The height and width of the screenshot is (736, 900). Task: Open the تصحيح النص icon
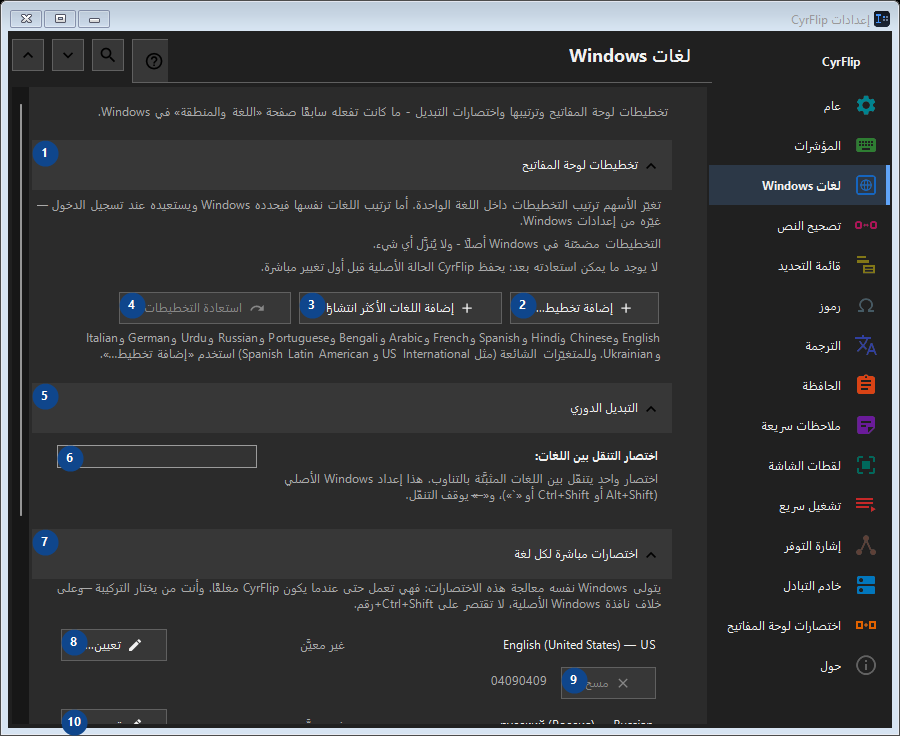866,225
